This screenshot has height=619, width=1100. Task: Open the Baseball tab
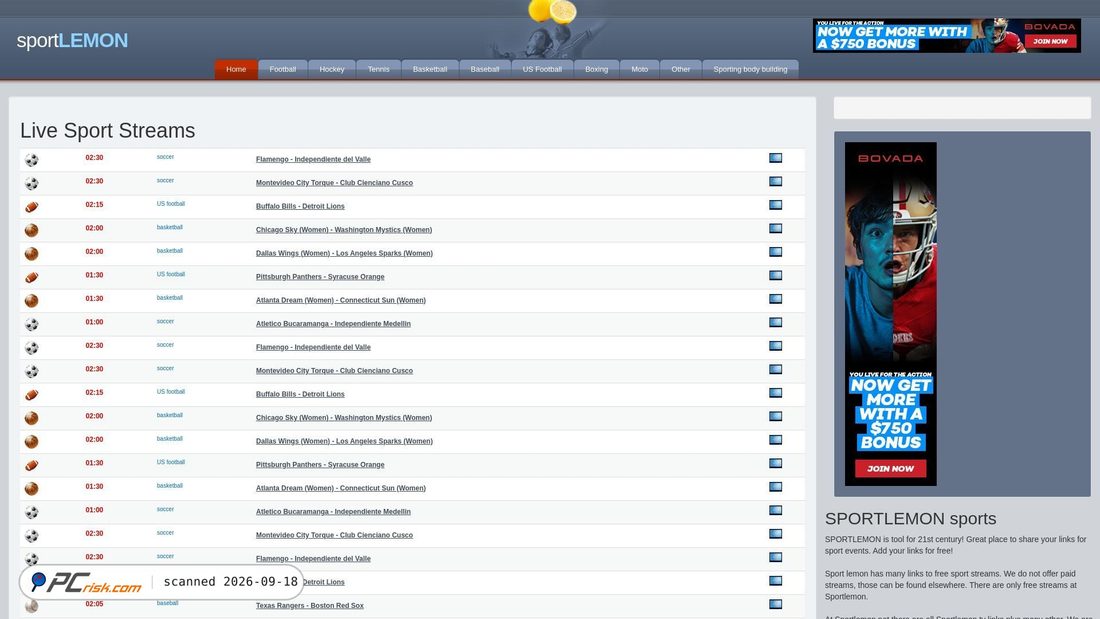485,69
